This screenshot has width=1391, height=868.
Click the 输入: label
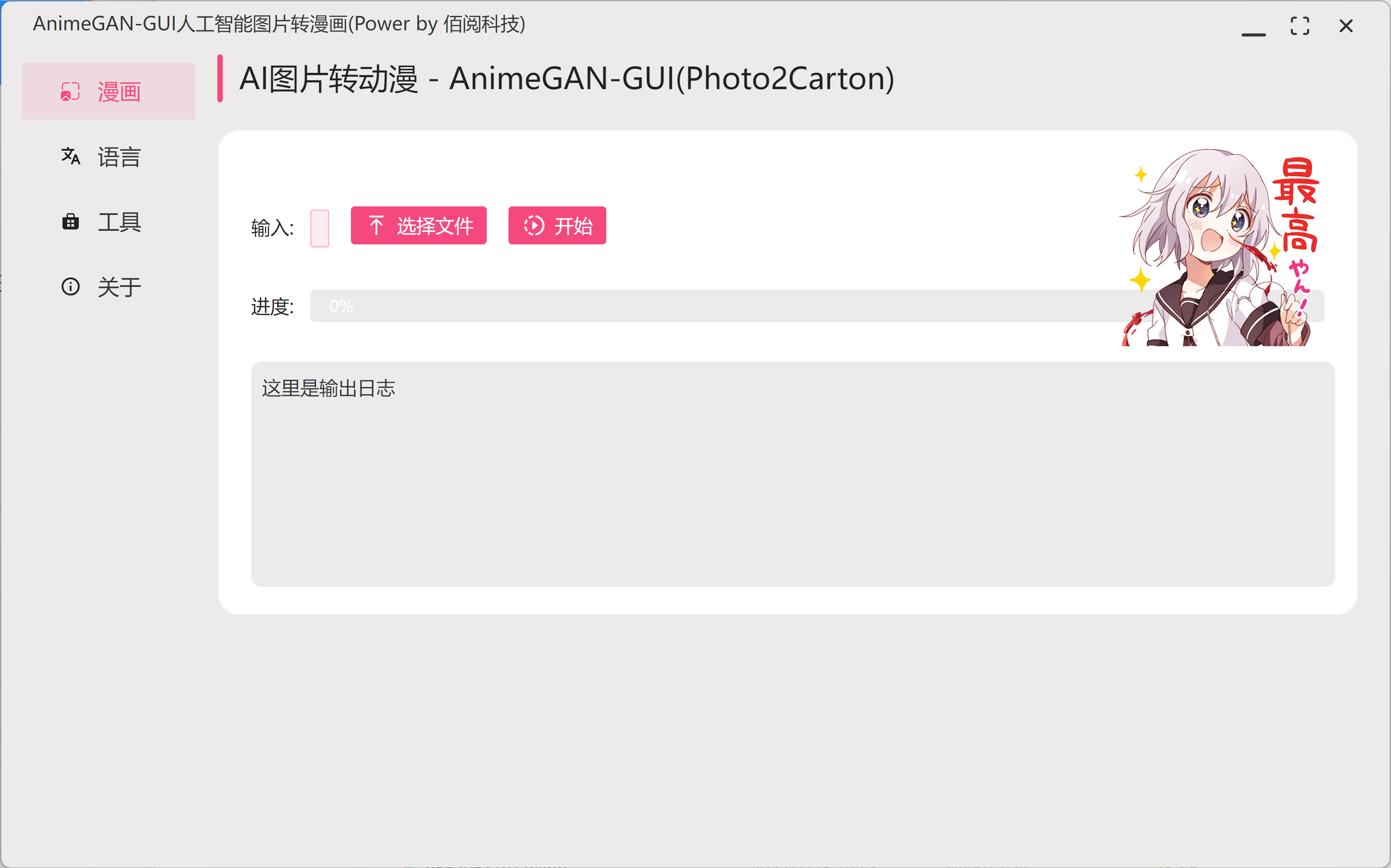[272, 228]
